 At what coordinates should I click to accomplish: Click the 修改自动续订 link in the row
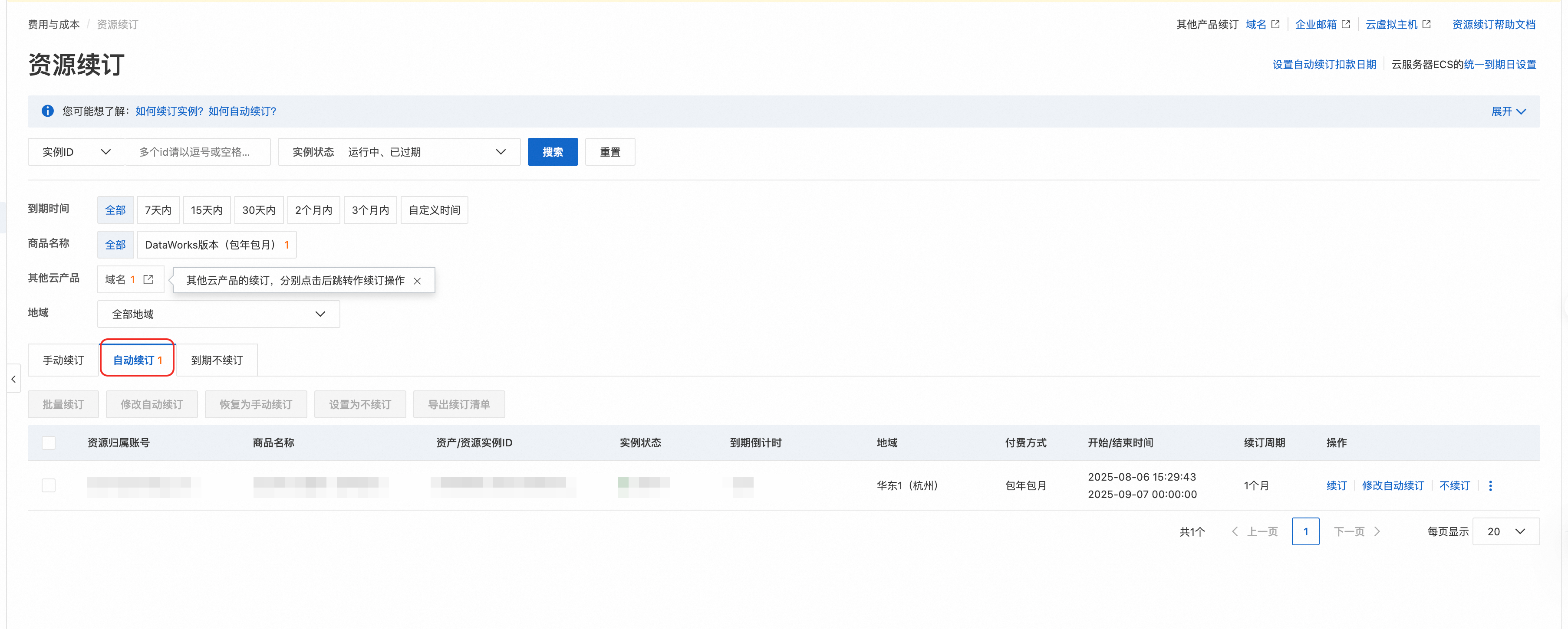1393,485
